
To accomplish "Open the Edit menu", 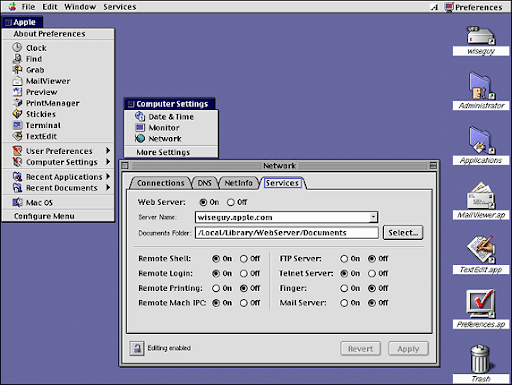I will pos(50,7).
